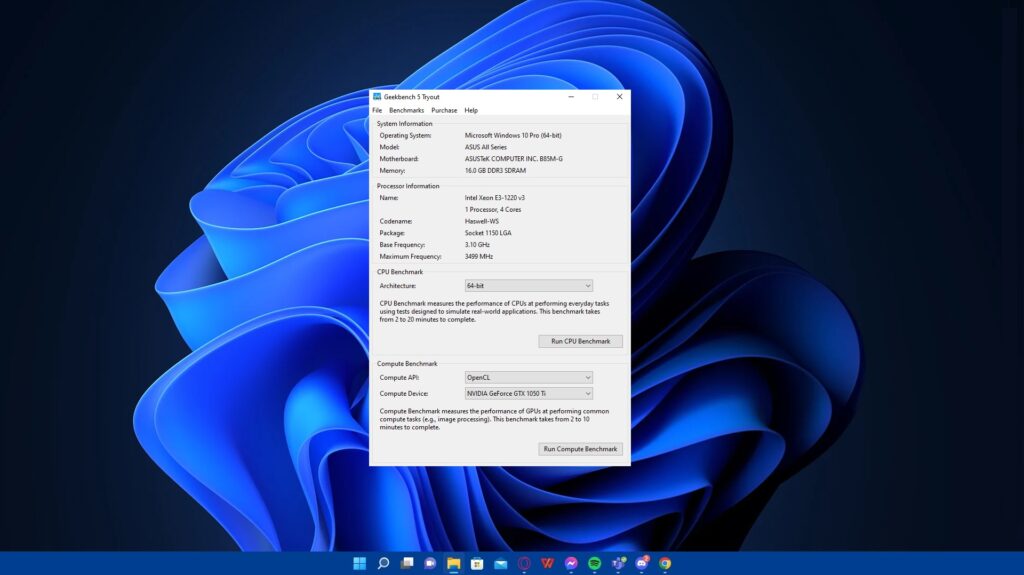Open the Help menu

(471, 110)
